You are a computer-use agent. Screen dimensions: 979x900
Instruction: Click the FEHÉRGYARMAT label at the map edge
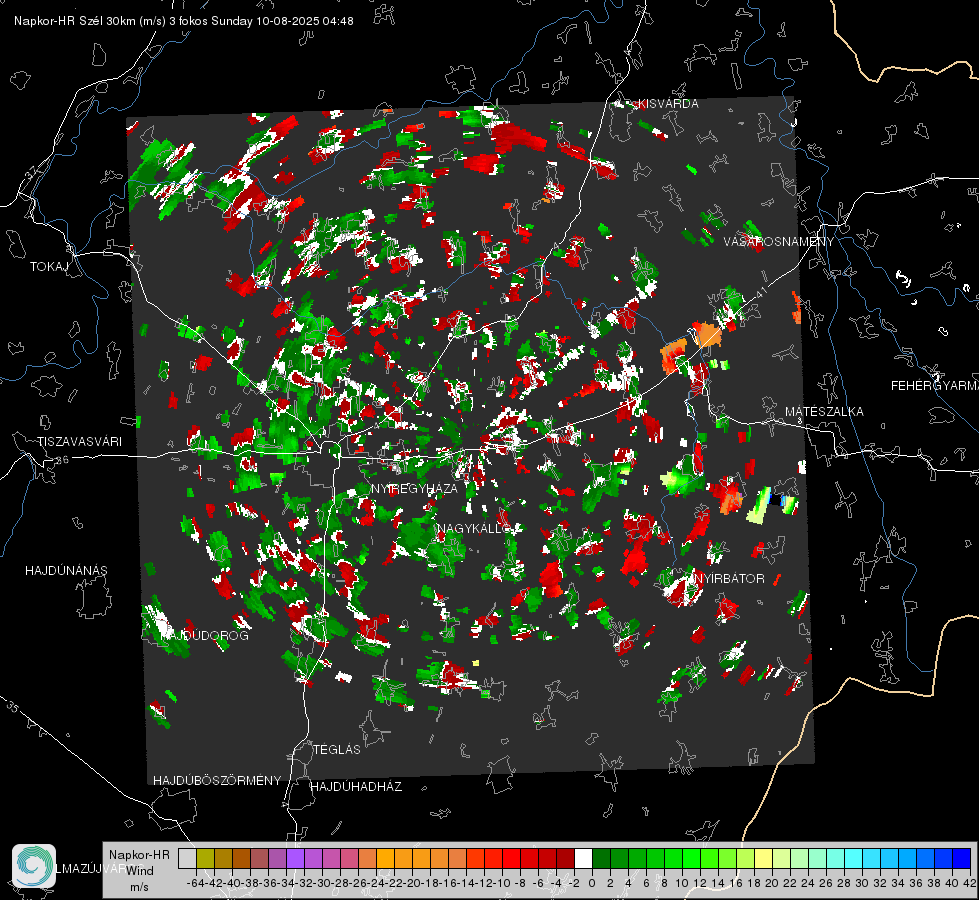pyautogui.click(x=934, y=386)
